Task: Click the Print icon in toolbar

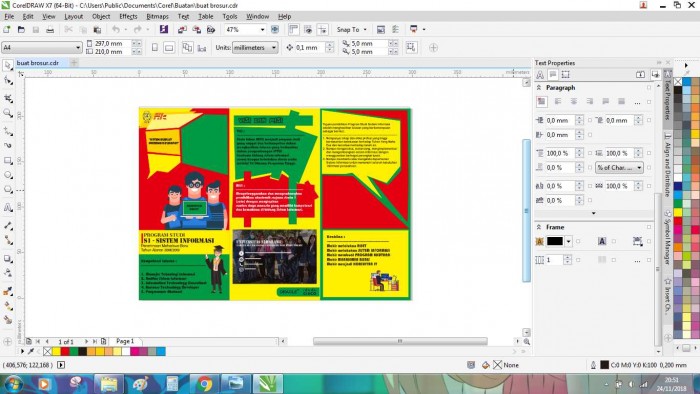Action: click(50, 29)
